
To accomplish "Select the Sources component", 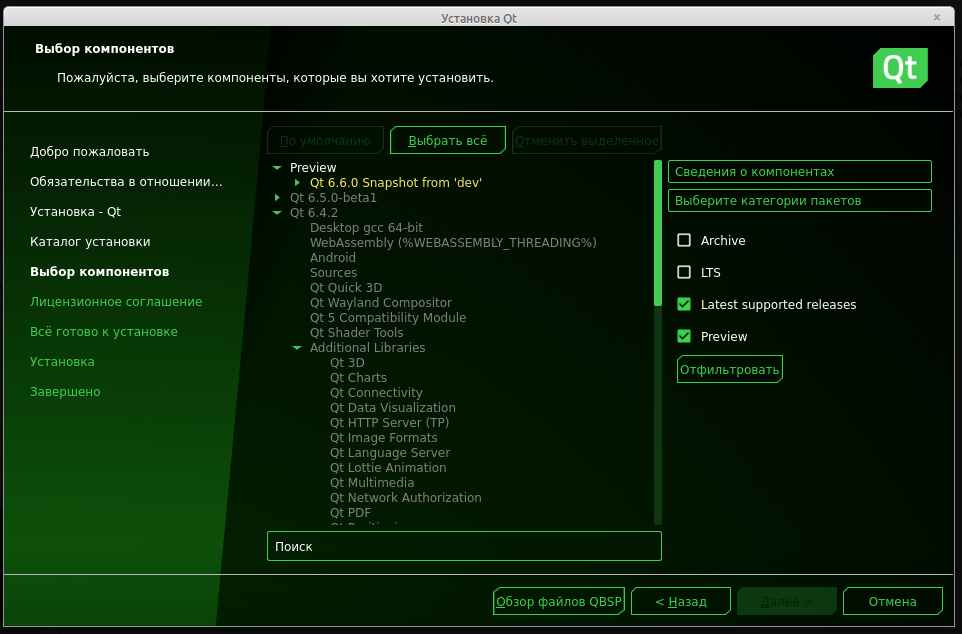I will 333,273.
